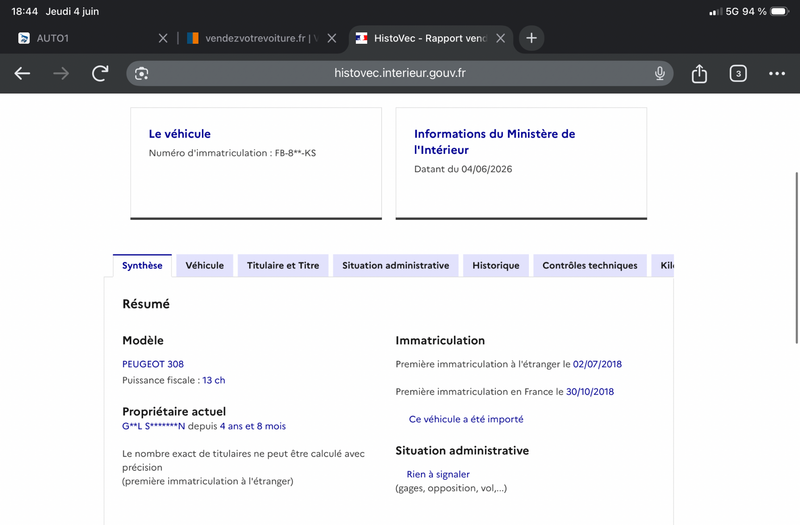The height and width of the screenshot is (525, 800).
Task: Tap the microphone voice search icon
Action: [659, 73]
